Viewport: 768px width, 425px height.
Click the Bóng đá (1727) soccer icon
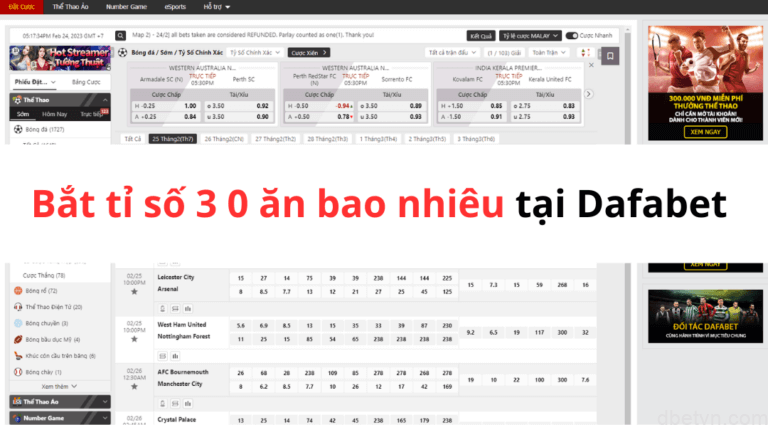pyautogui.click(x=18, y=129)
